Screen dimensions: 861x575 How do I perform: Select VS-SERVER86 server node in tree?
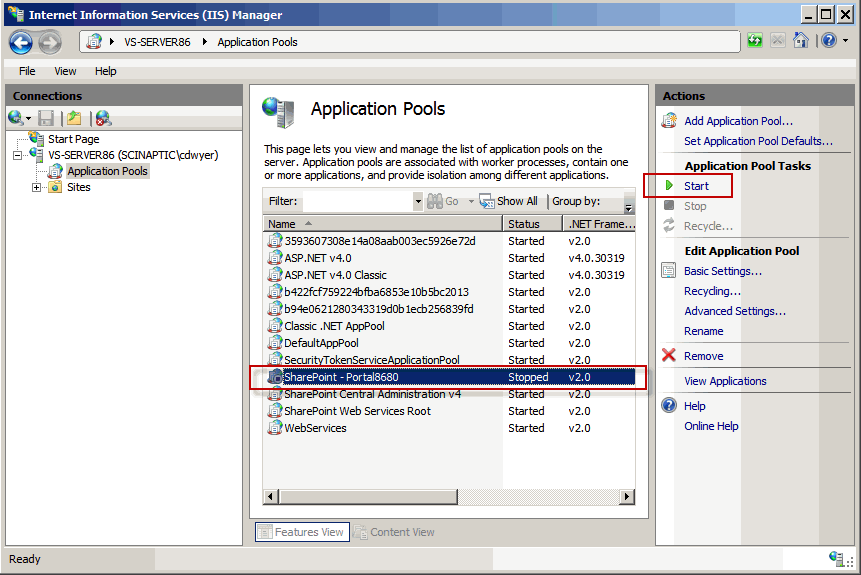click(x=133, y=155)
